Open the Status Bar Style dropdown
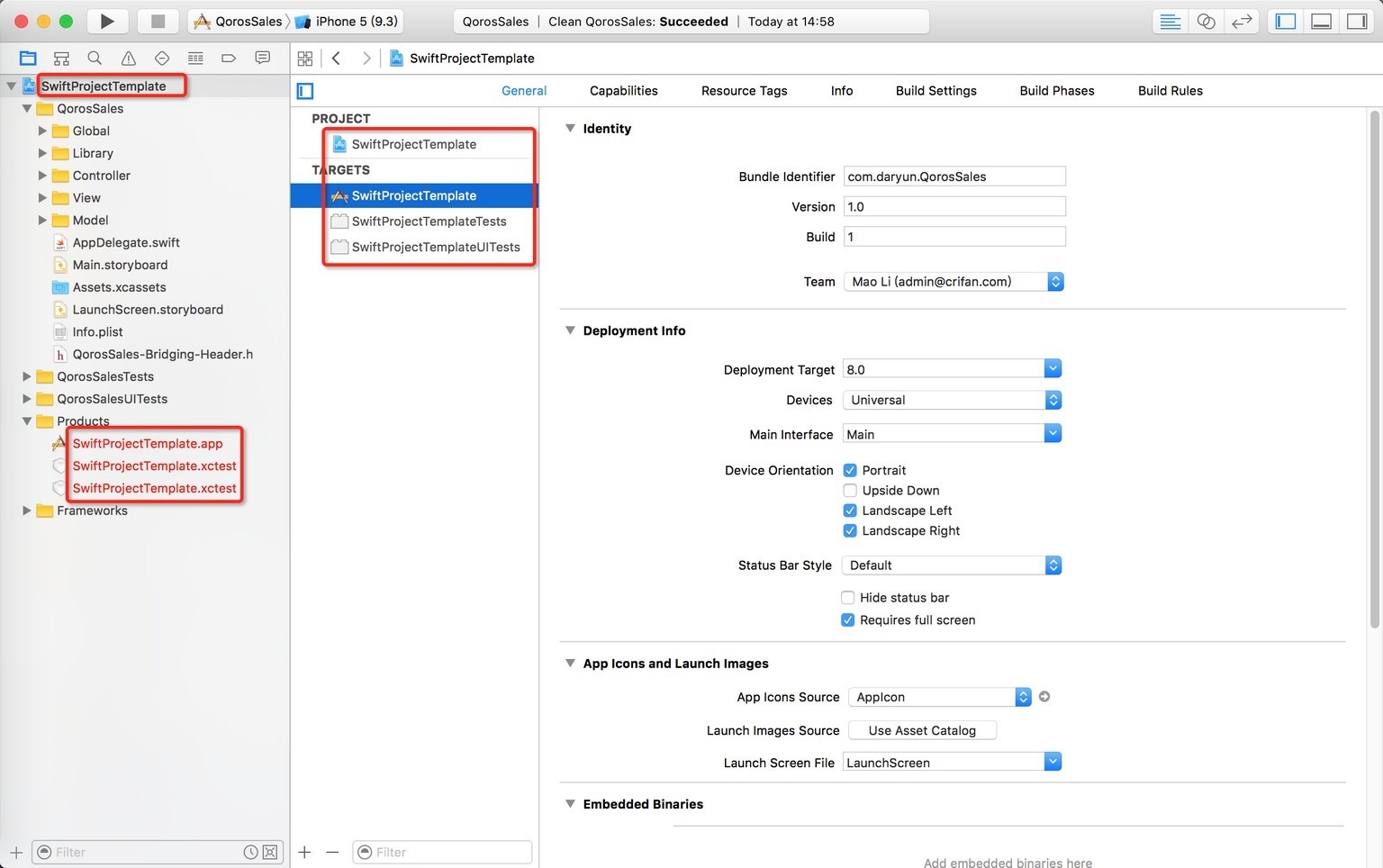The width and height of the screenshot is (1383, 868). point(952,565)
